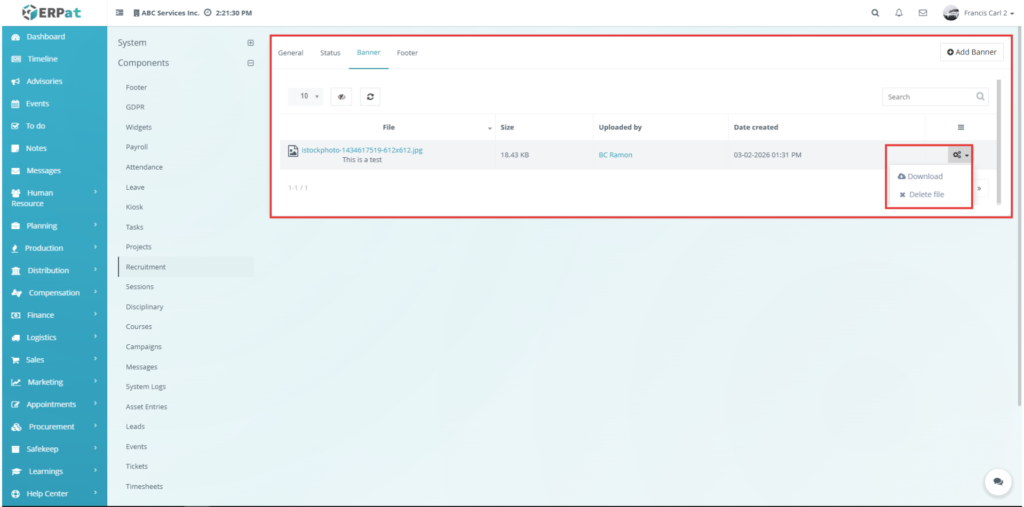The width and height of the screenshot is (1024, 507).
Task: Click the ABC Services Inc. company name
Action: [170, 12]
